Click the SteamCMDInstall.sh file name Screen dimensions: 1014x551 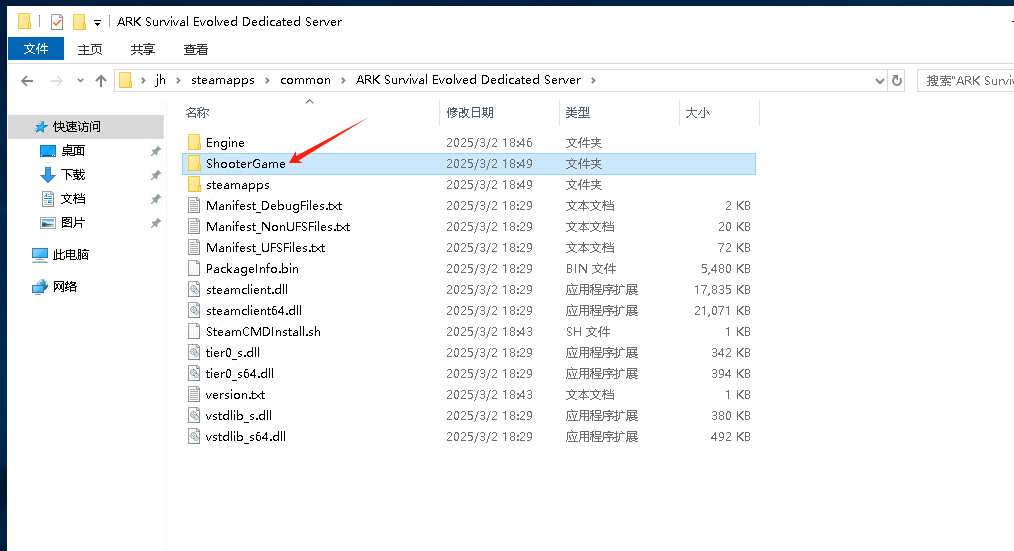tap(263, 332)
